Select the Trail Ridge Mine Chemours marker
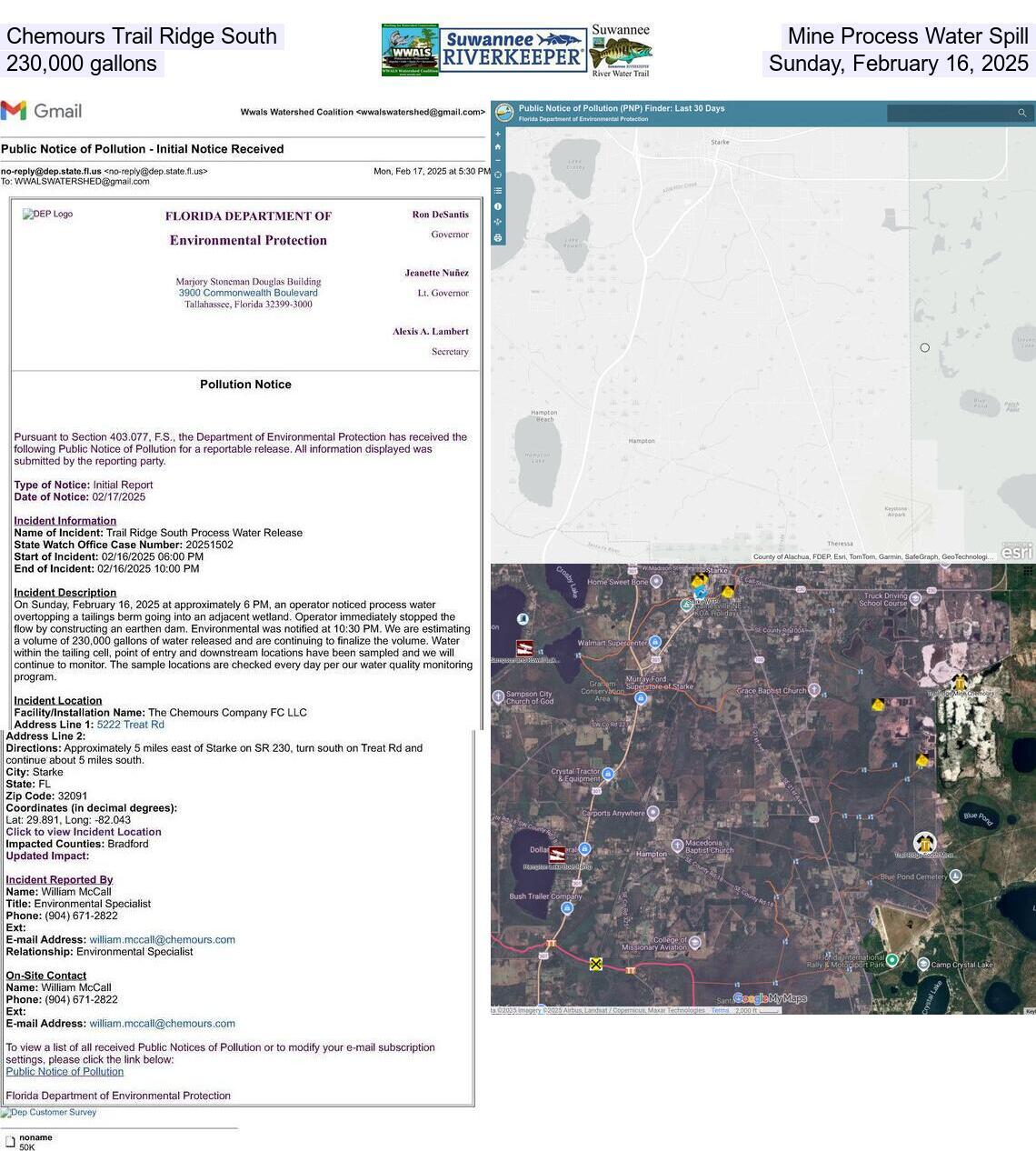1036x1151 pixels. pos(960,682)
